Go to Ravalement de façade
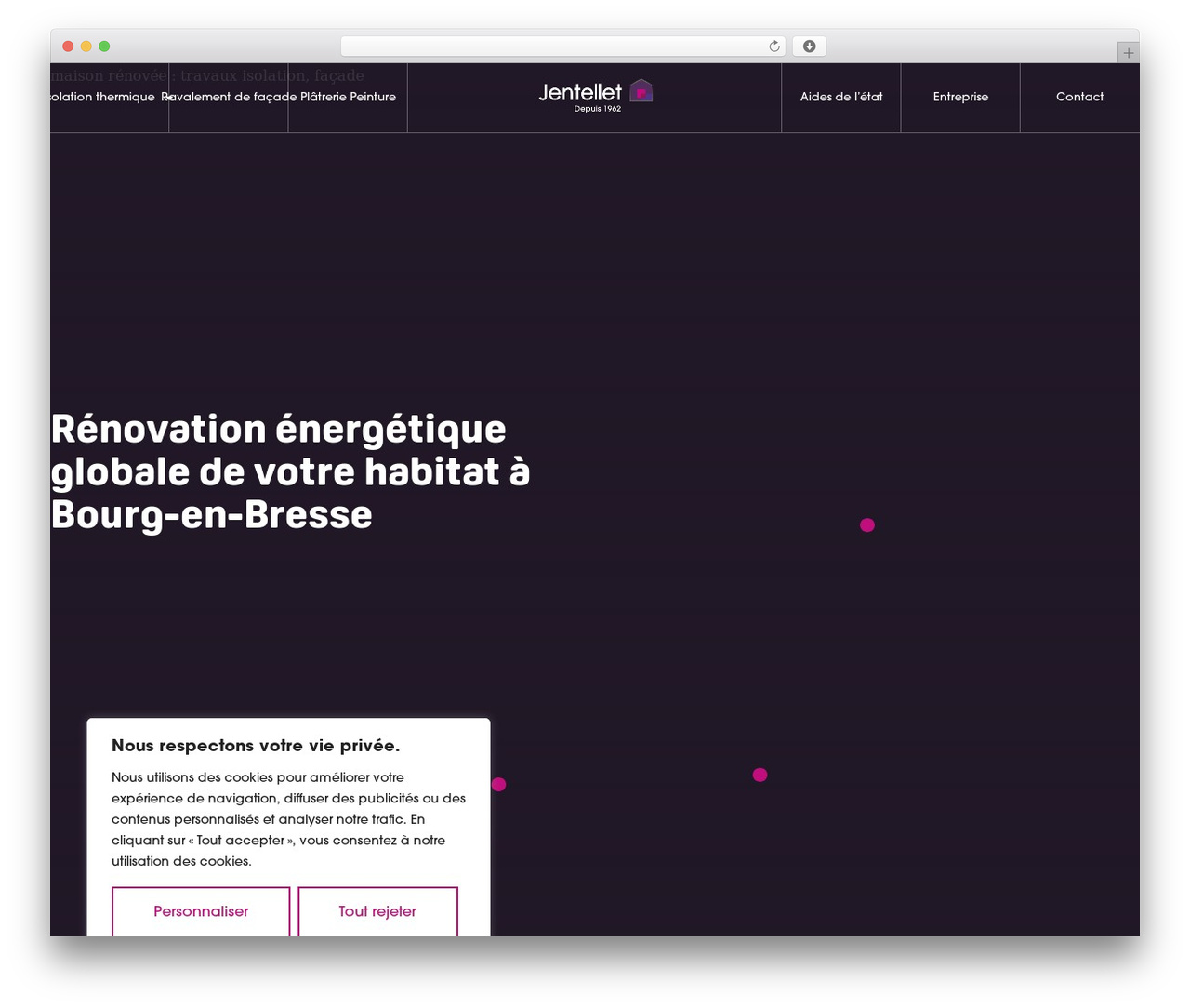 [x=229, y=97]
